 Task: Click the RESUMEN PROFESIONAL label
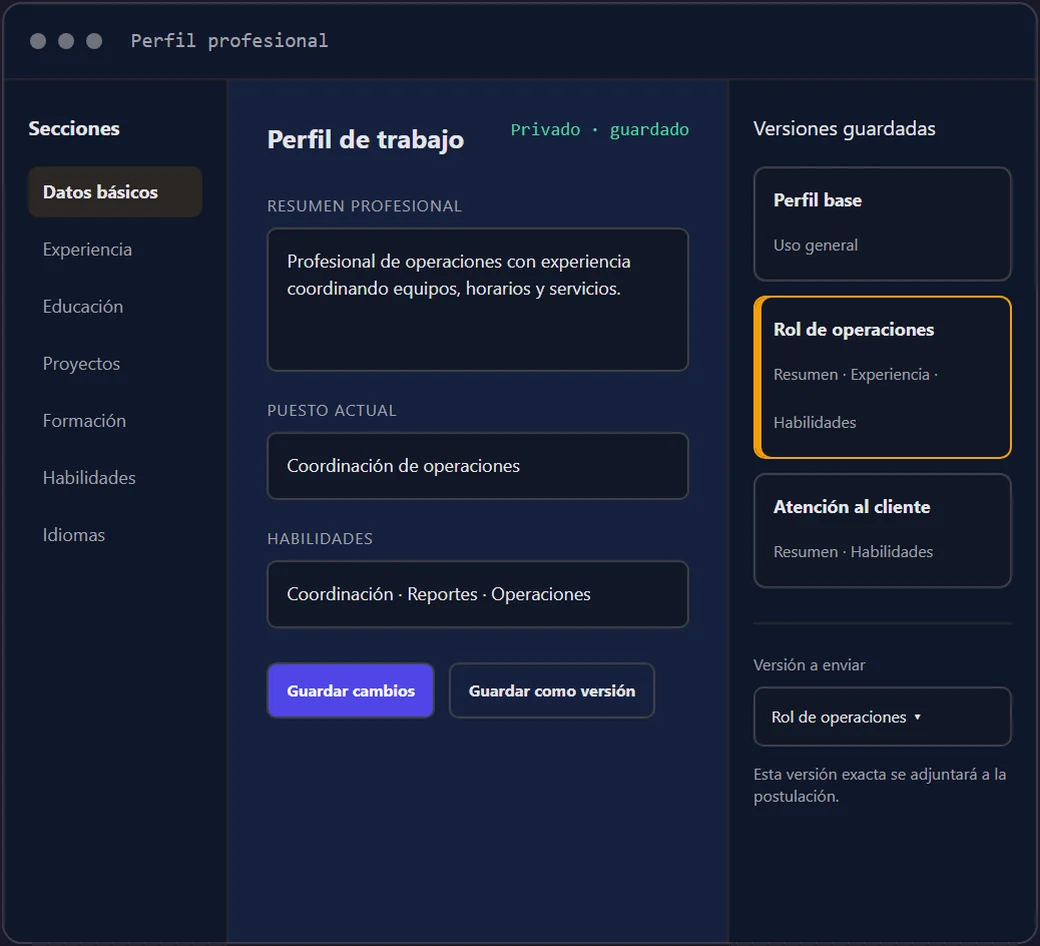click(364, 206)
